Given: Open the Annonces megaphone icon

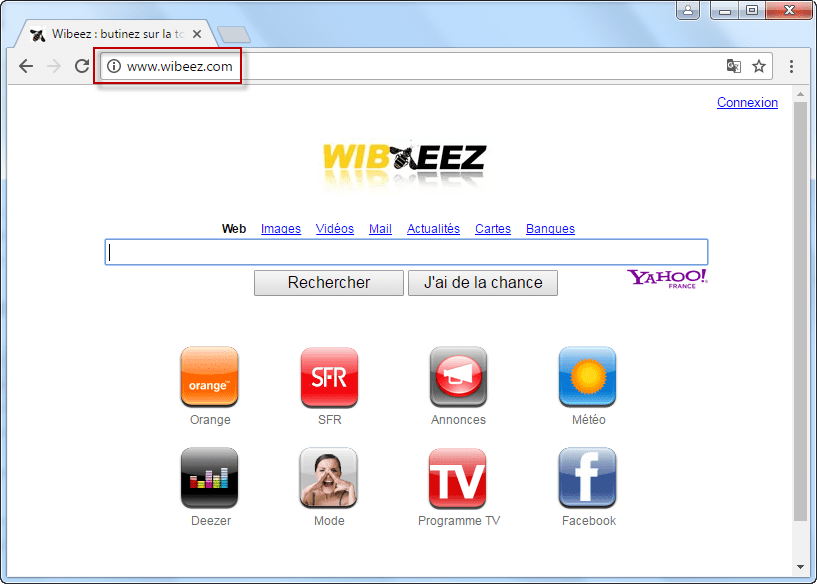Looking at the screenshot, I should click(458, 377).
